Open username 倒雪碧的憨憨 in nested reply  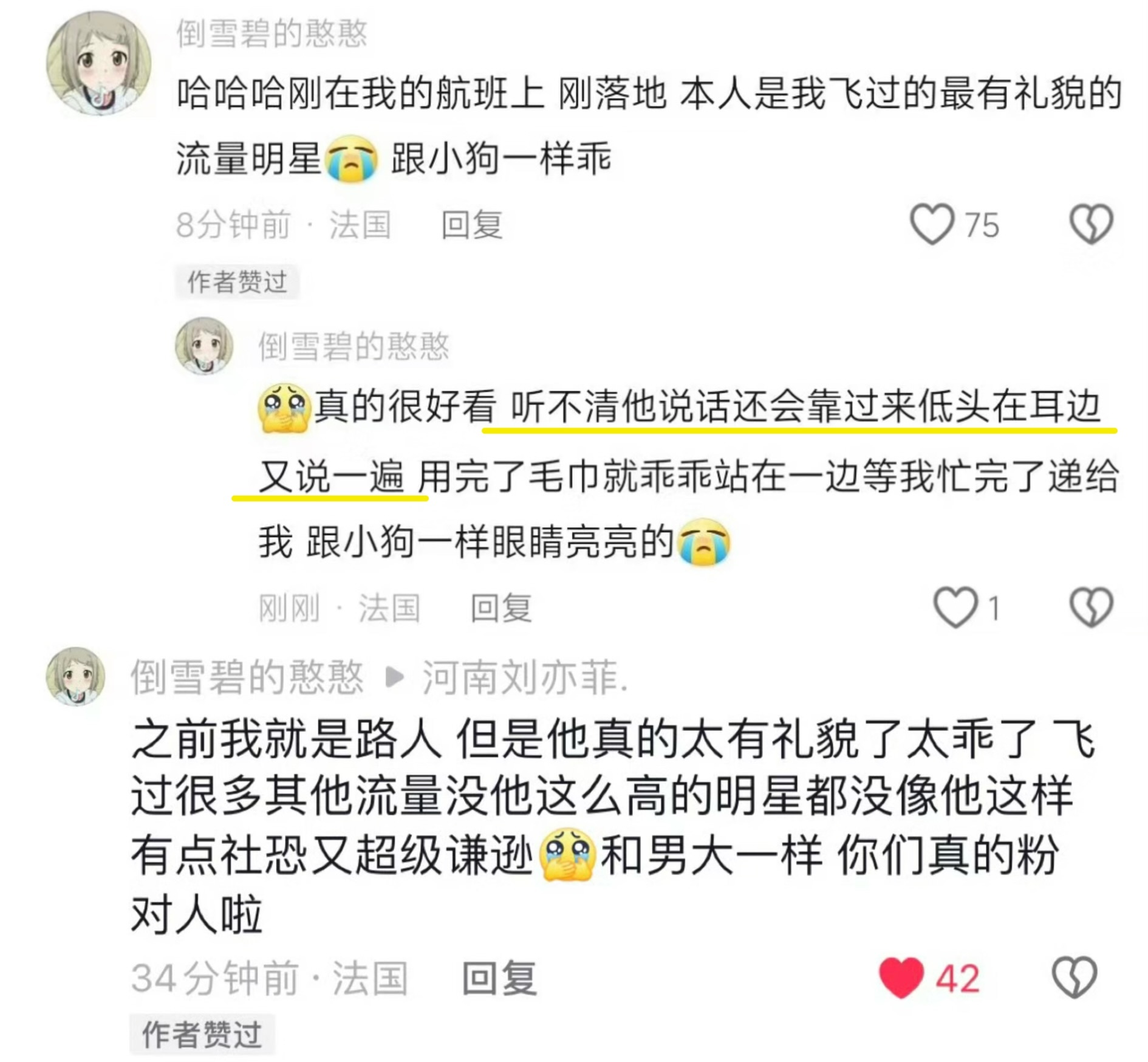[x=354, y=346]
